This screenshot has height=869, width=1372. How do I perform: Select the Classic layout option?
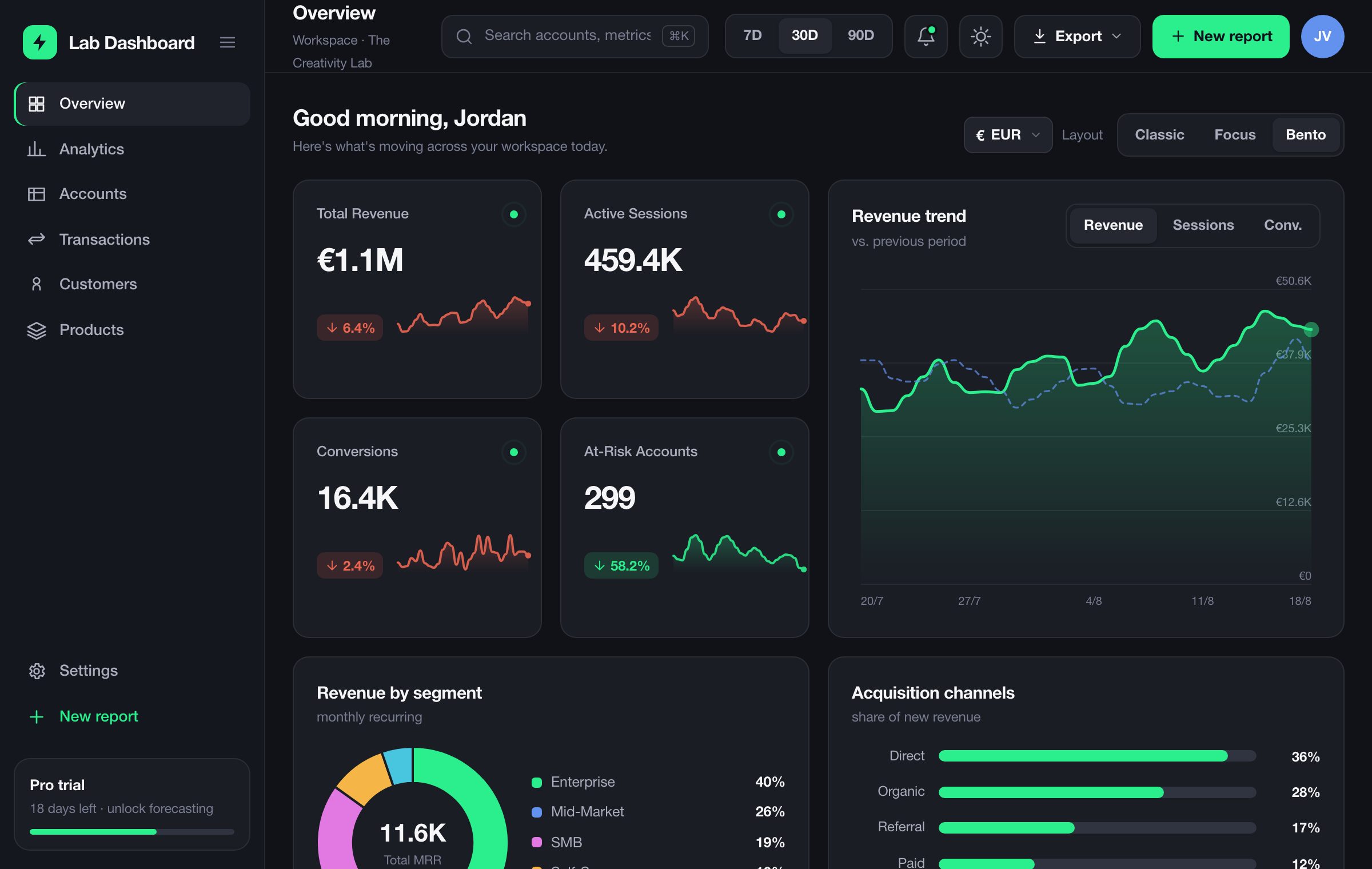point(1159,135)
